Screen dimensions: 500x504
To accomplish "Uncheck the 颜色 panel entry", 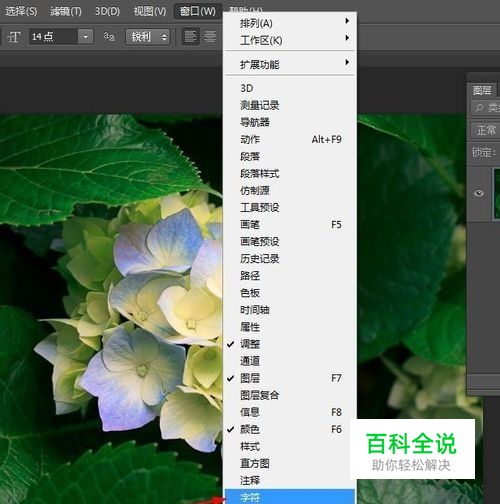I will (290, 429).
